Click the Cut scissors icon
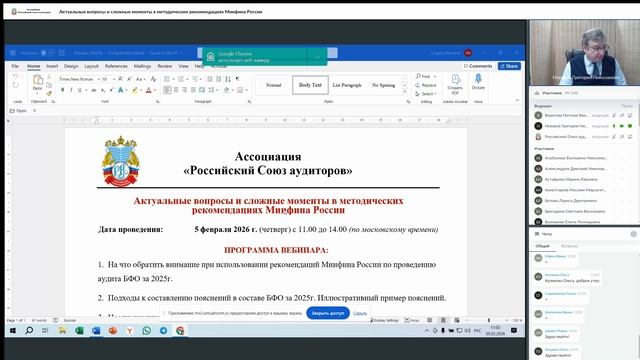 click(x=49, y=77)
